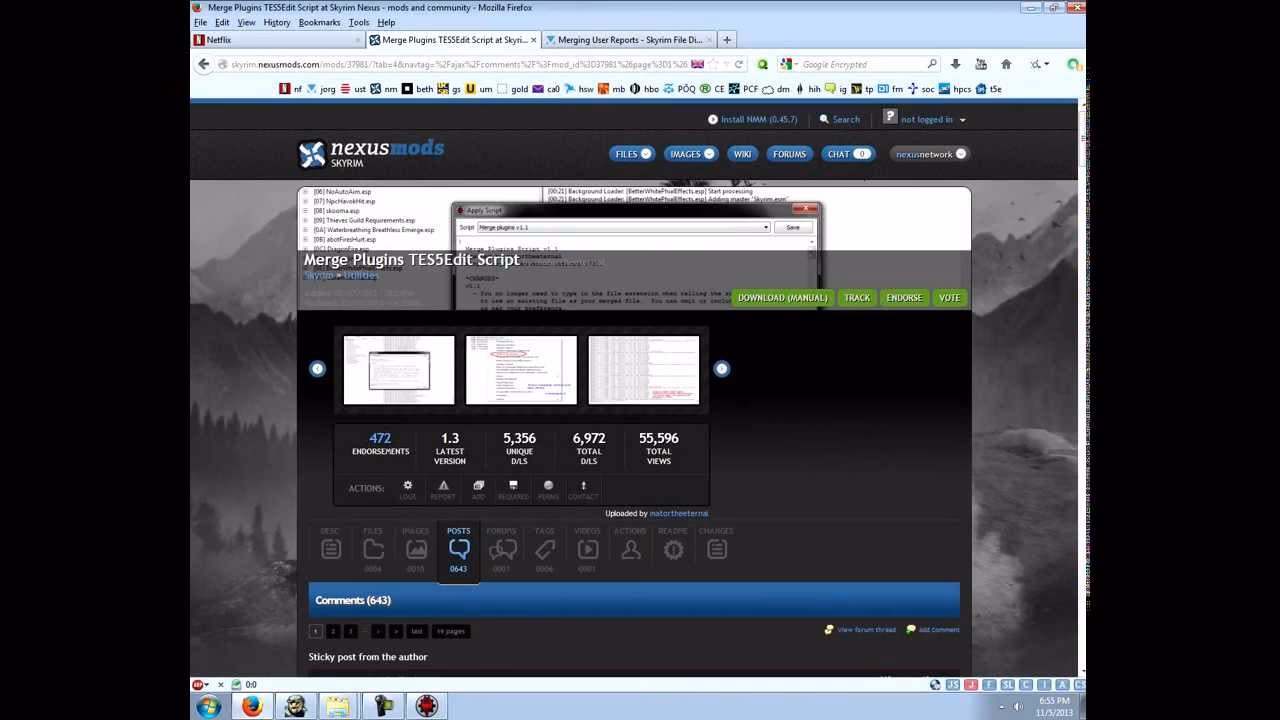Open the Forums button in header

[x=789, y=154]
